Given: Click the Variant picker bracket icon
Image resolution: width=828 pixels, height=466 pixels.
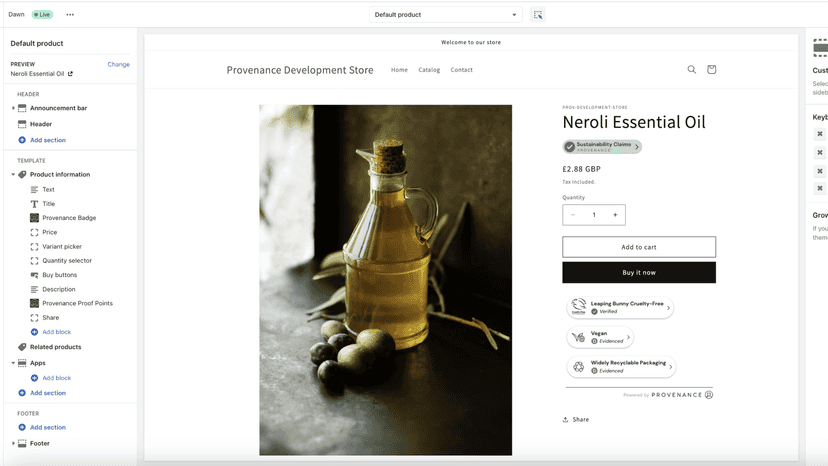Looking at the screenshot, I should point(34,247).
